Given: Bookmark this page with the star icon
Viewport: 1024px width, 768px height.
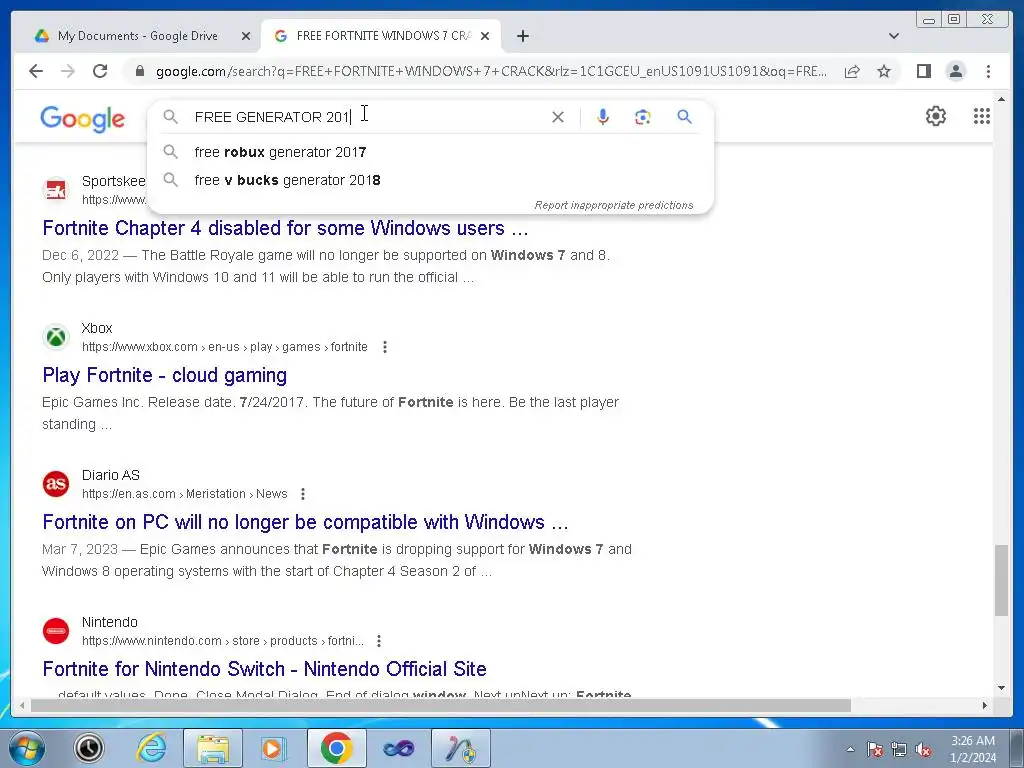Looking at the screenshot, I should click(x=884, y=71).
